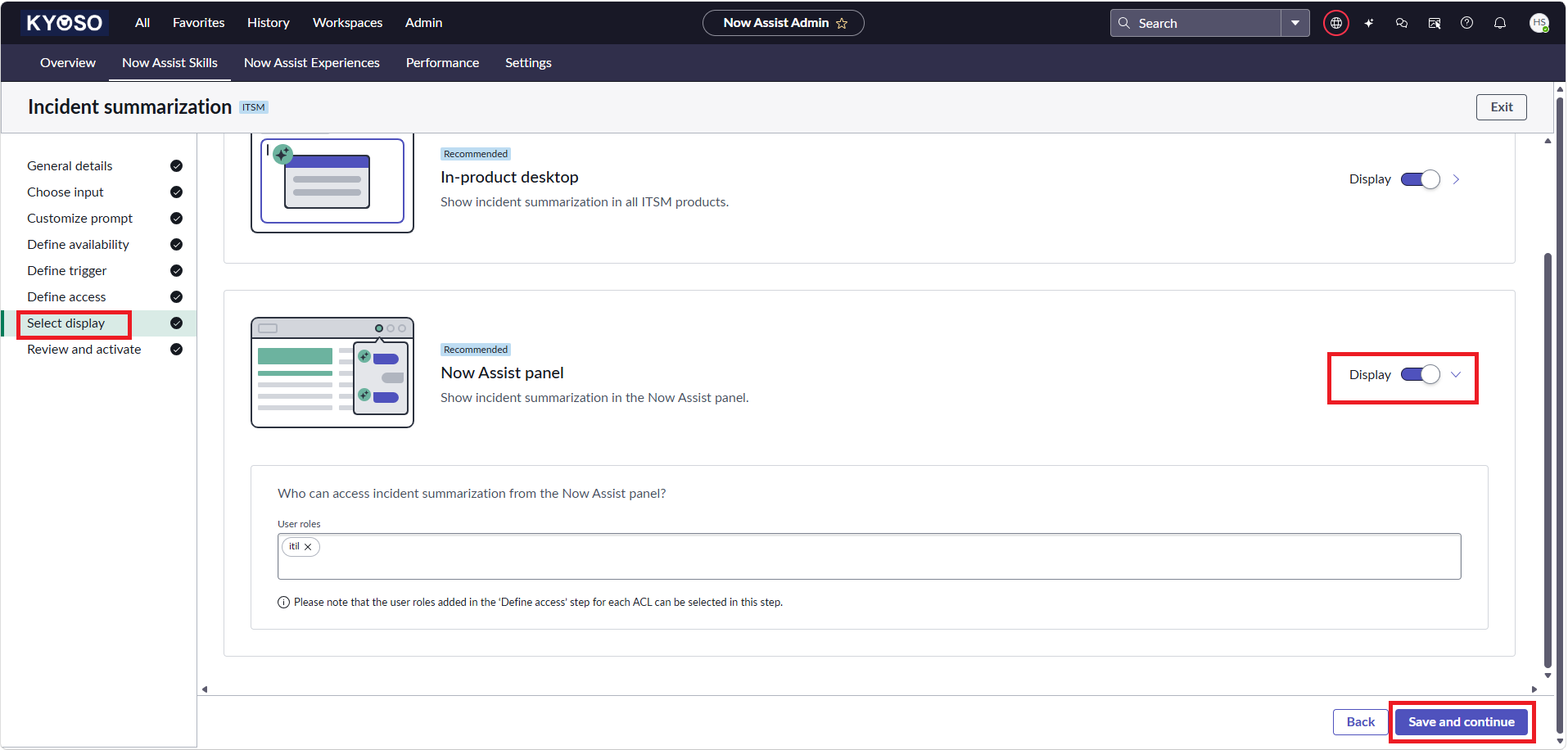The width and height of the screenshot is (1568, 750).
Task: Click the General details checkmark icon
Action: click(x=176, y=166)
